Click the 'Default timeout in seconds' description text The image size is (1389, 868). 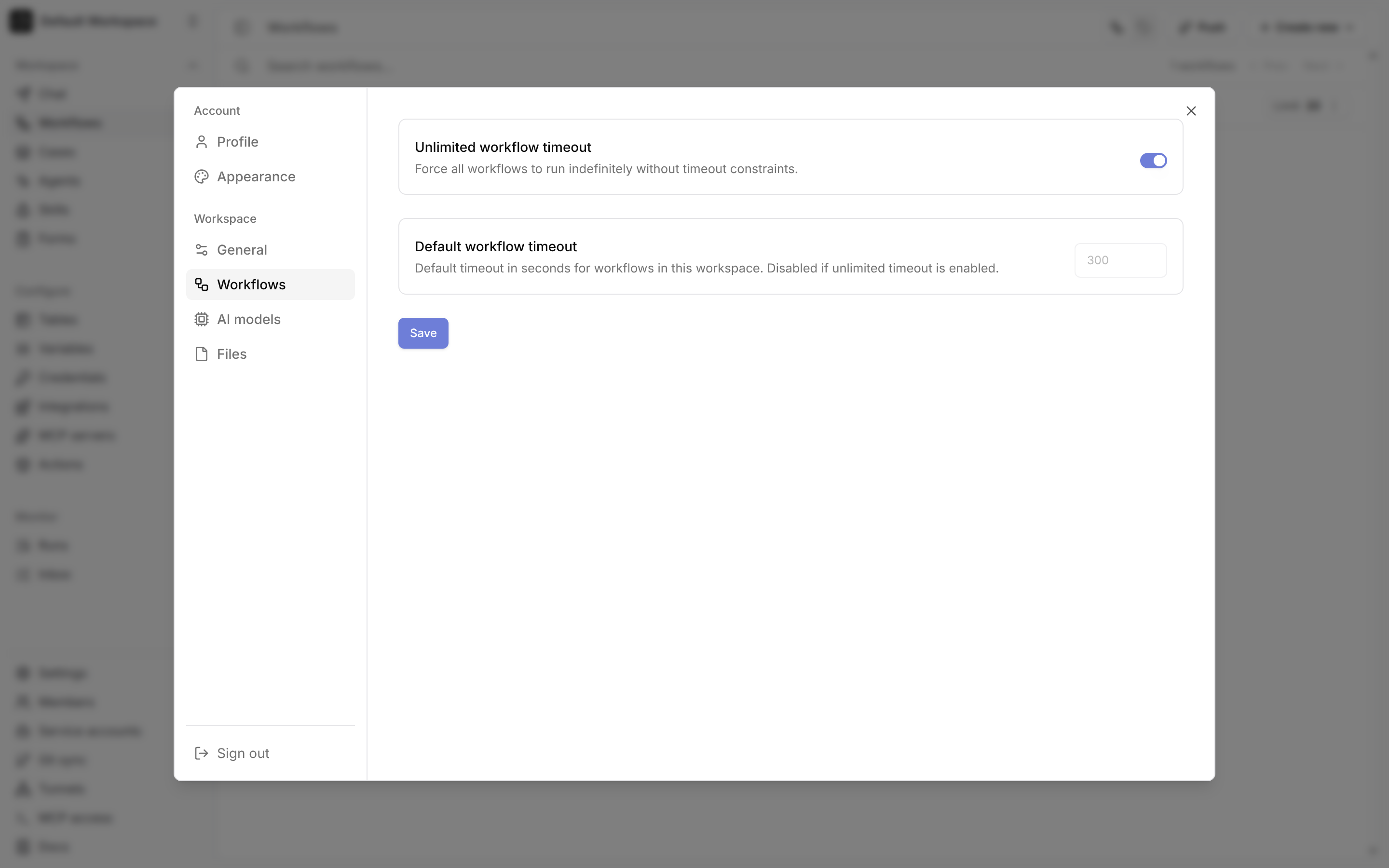point(707,268)
